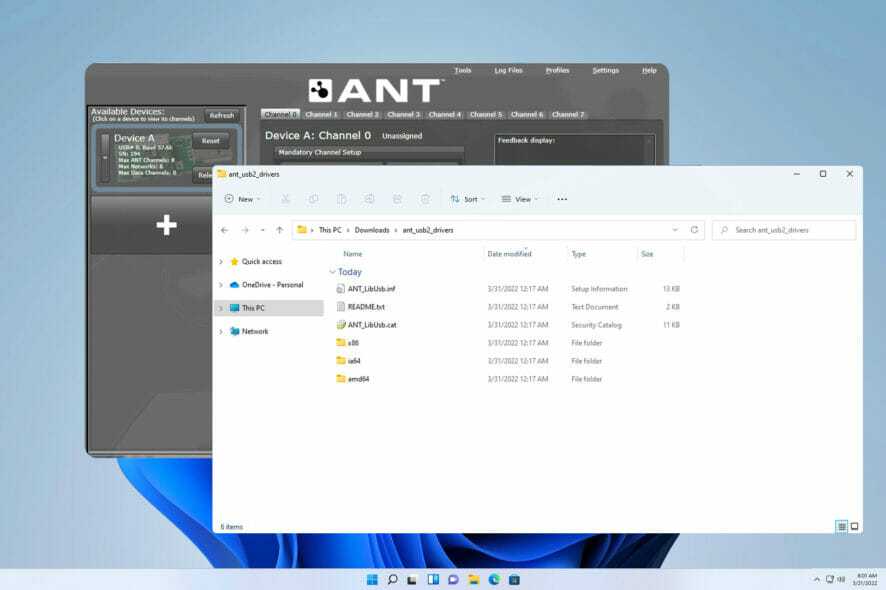The height and width of the screenshot is (590, 886).
Task: Click the Type column header
Action: [x=579, y=254]
